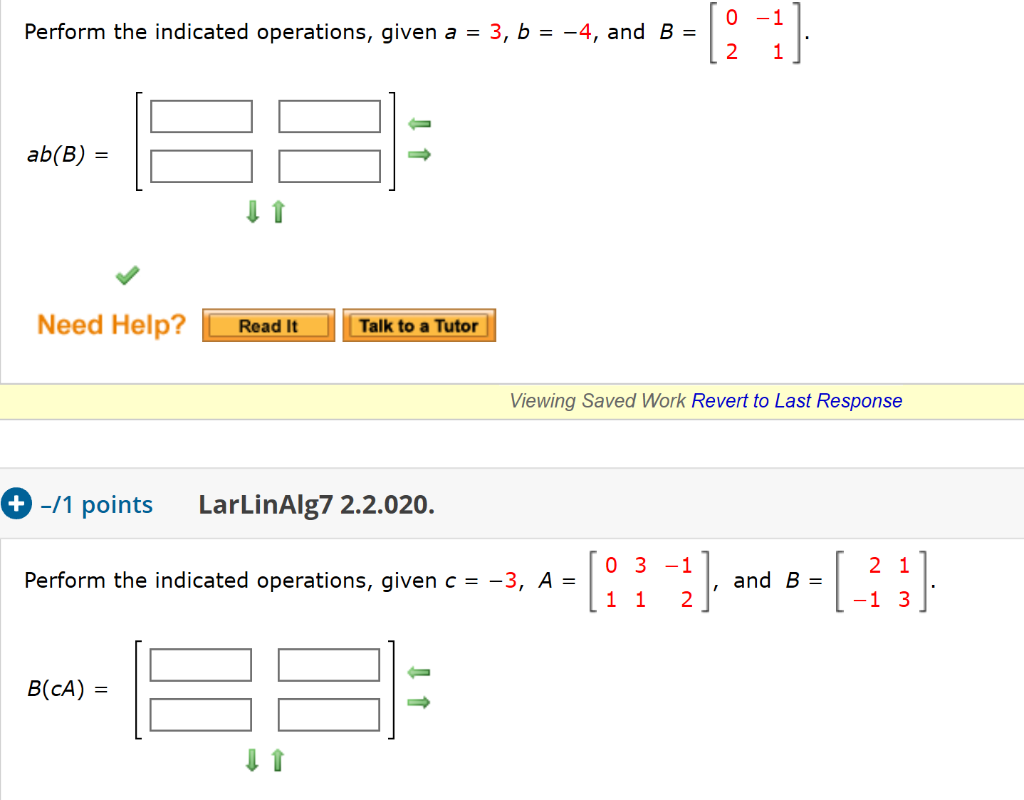Open Revert to Last Response link

coord(795,400)
